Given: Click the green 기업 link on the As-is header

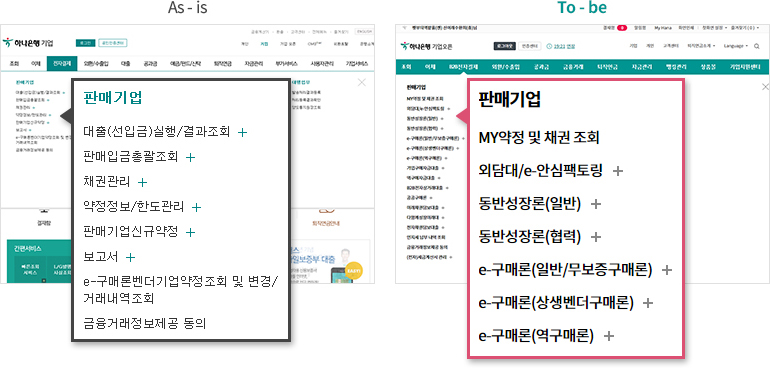Looking at the screenshot, I should (x=264, y=44).
